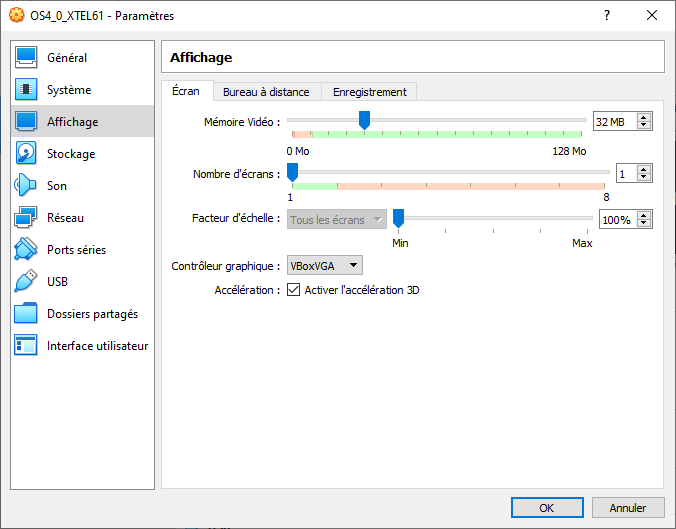
Task: Expand the Contrôleur graphique VBoxVGA dropdown
Action: (324, 266)
